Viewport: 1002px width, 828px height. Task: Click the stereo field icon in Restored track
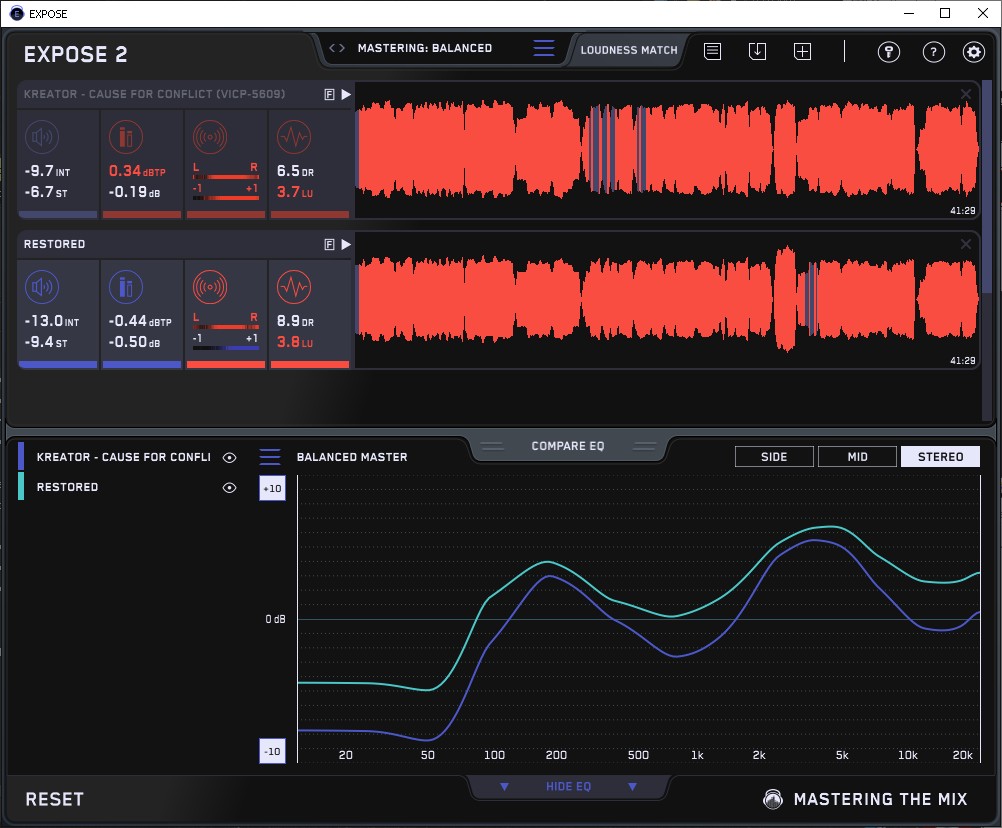tap(209, 288)
